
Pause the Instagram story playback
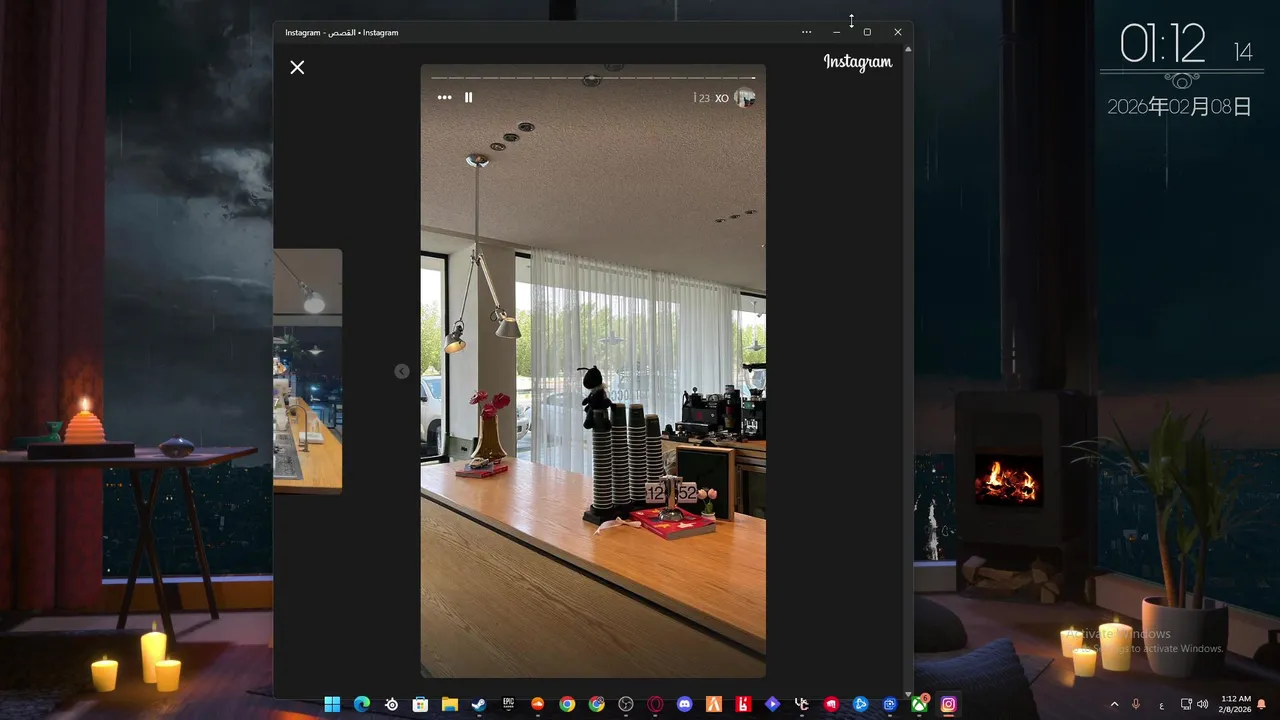(468, 97)
